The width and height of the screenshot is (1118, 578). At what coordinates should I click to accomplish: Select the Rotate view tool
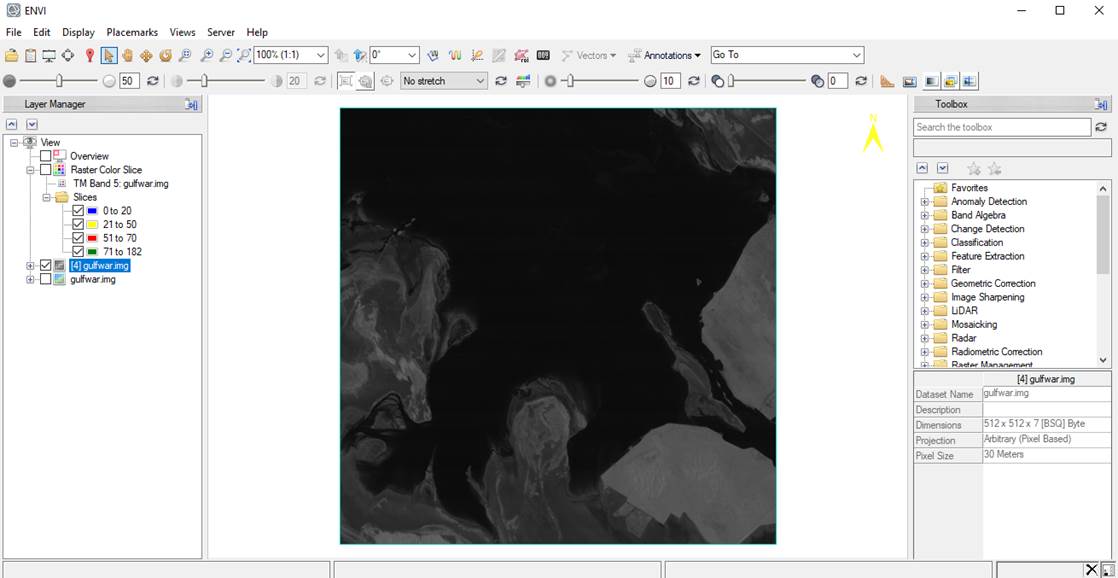[x=165, y=55]
